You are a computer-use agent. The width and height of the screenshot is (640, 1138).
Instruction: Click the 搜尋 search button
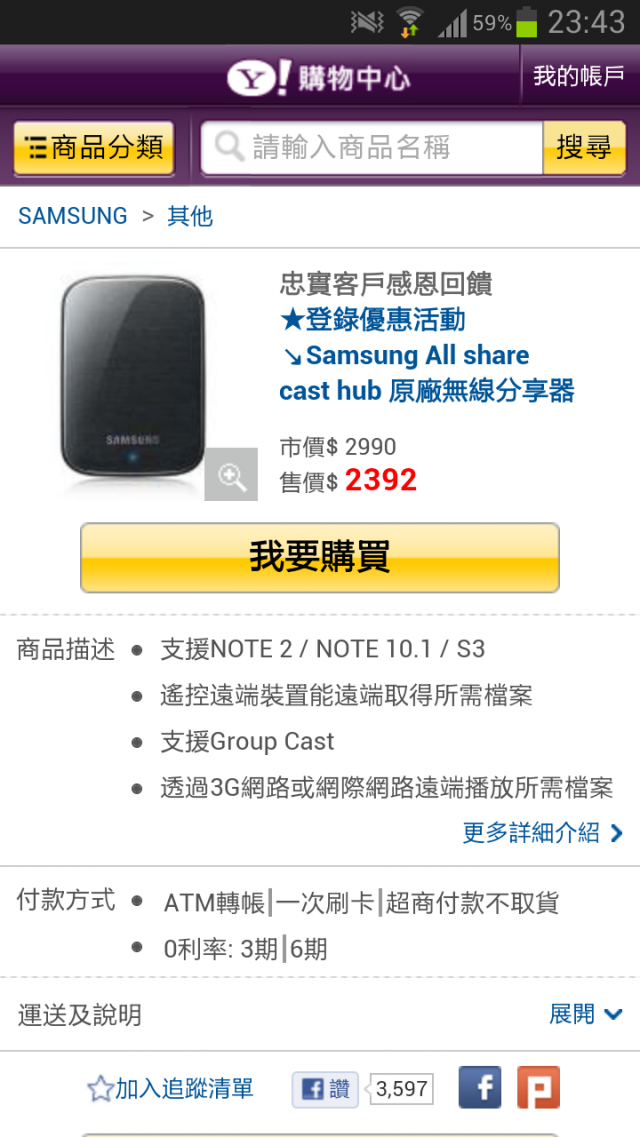[584, 148]
